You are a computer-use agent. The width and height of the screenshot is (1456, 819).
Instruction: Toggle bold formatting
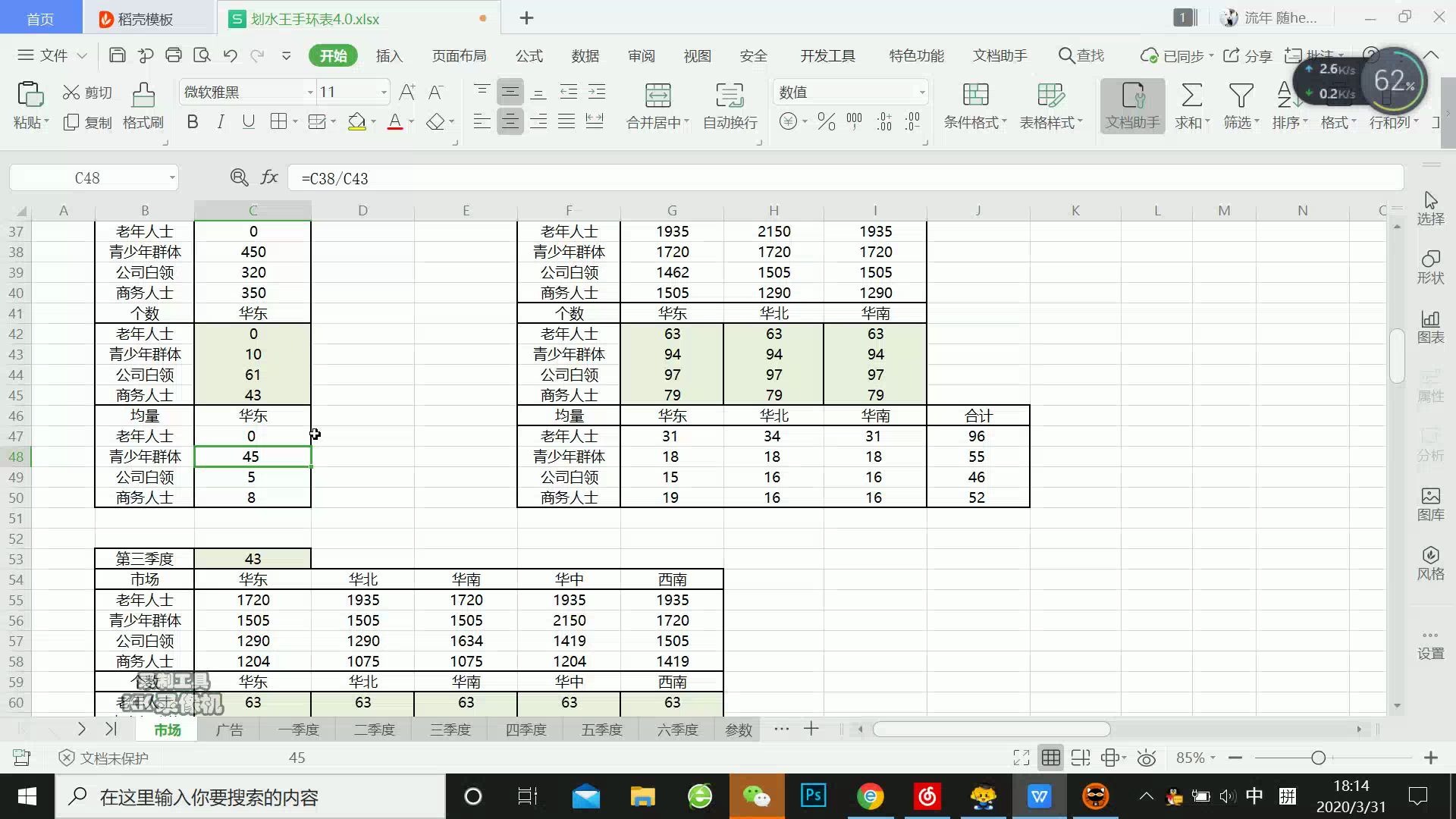(x=193, y=122)
